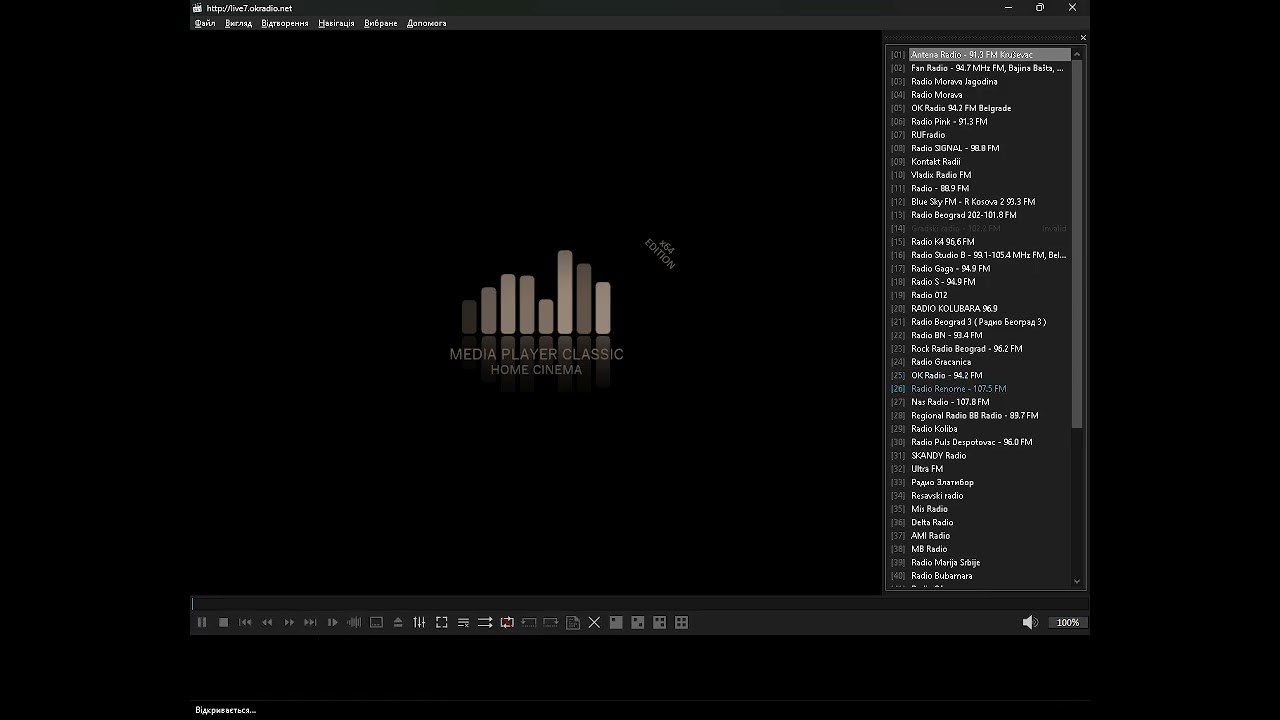Screen dimensions: 1280x720
Task: Select 'Resavski radio' entry
Action: (979, 495)
